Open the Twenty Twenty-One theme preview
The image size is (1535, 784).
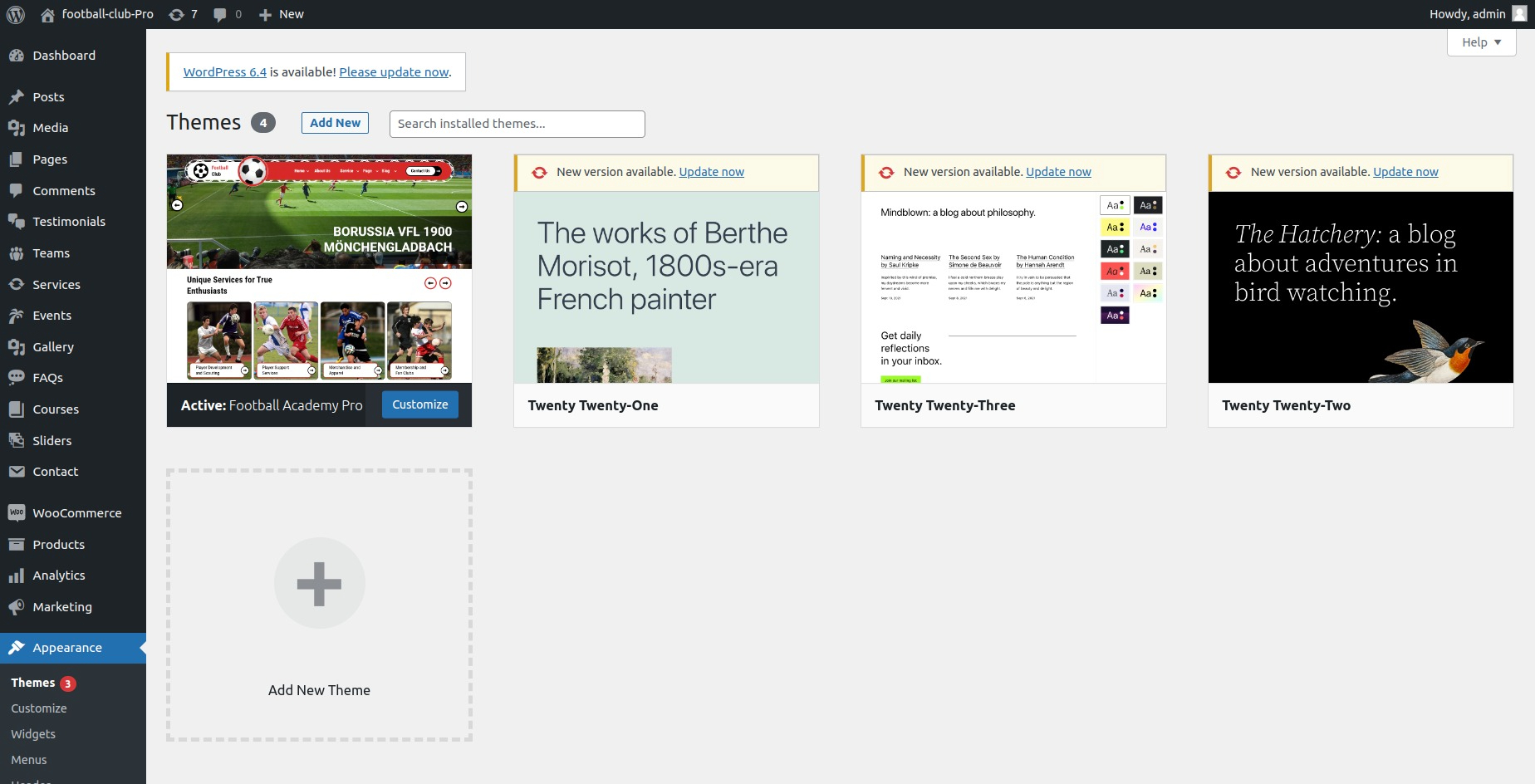pyautogui.click(x=666, y=287)
